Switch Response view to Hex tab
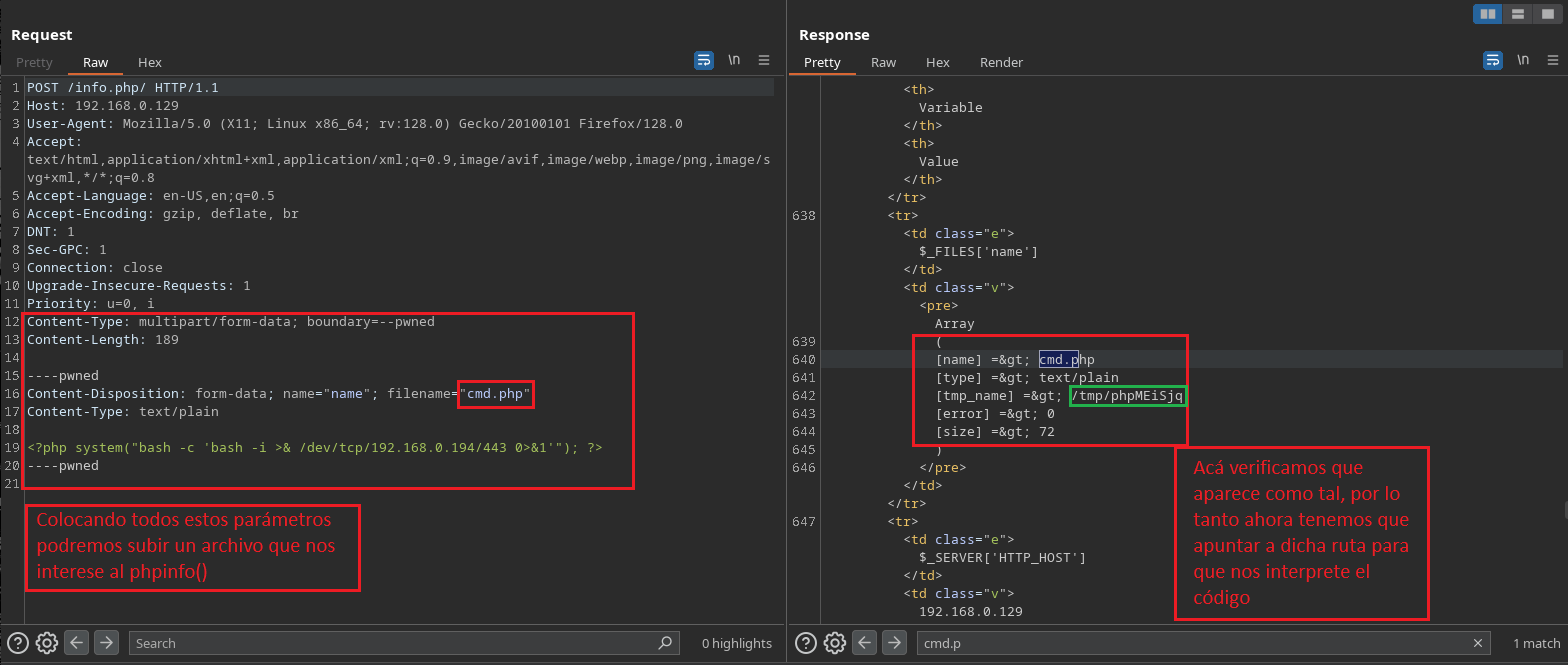 938,62
